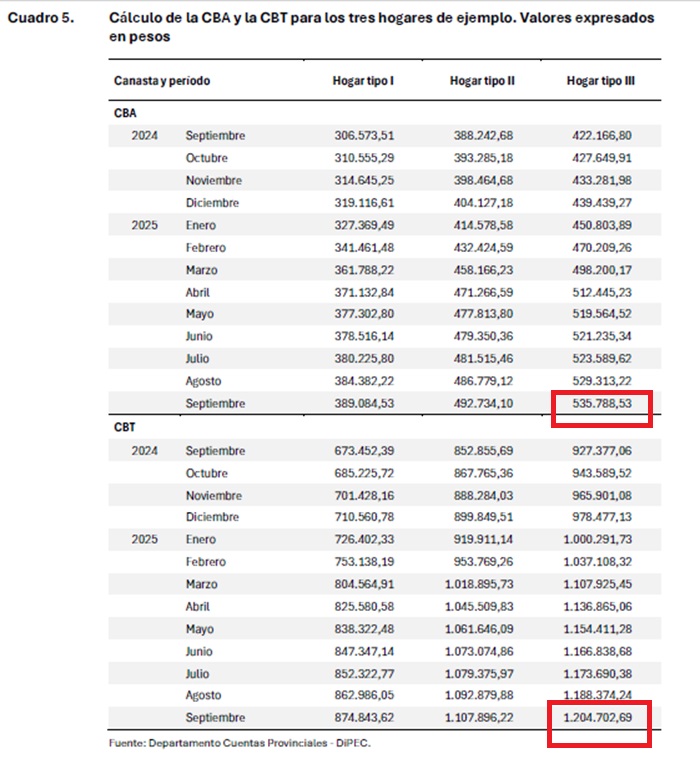Select the cell showing 1.000.291,73
The width and height of the screenshot is (700, 764).
596,540
